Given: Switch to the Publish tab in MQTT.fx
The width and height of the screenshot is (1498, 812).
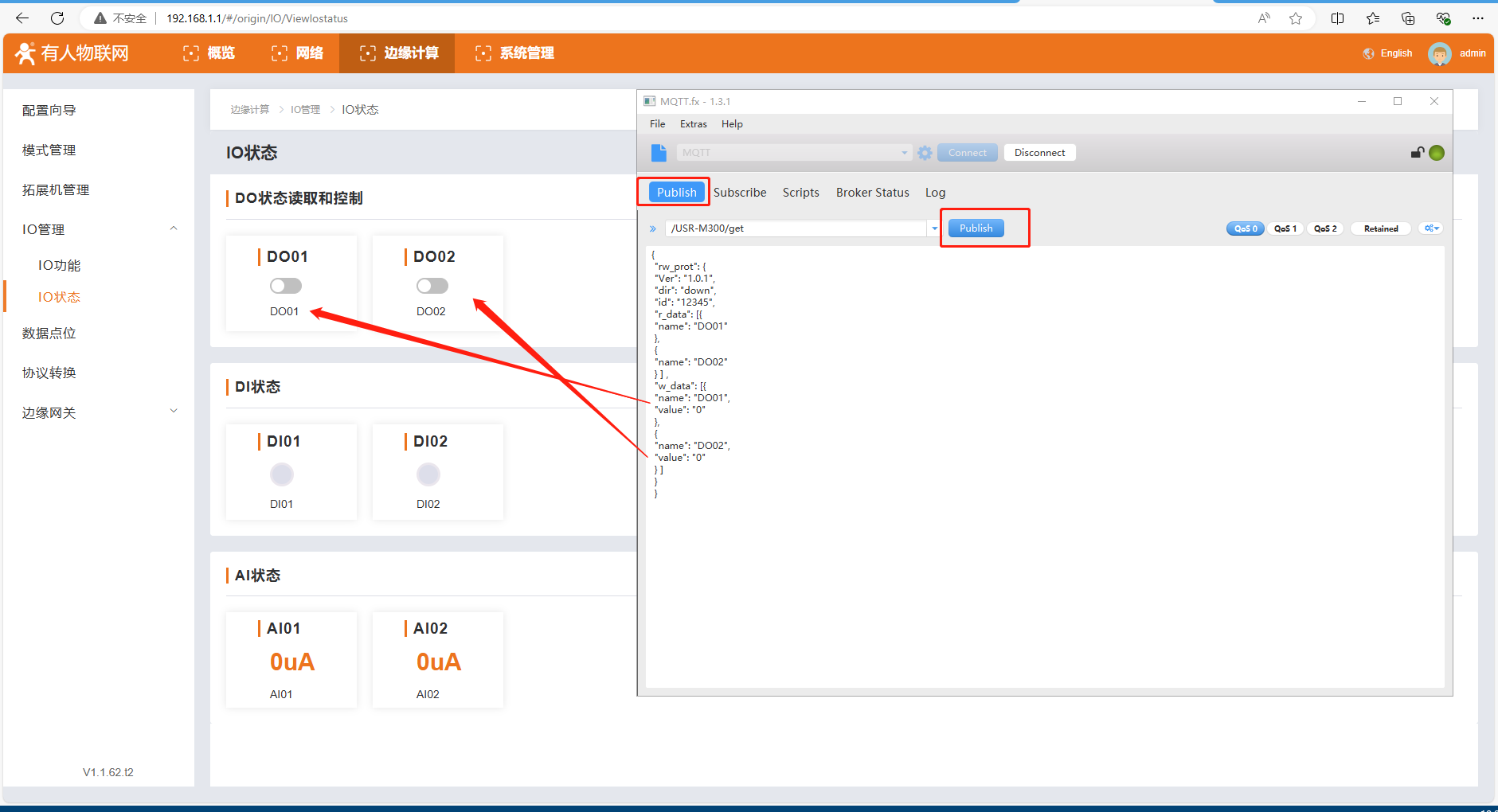Looking at the screenshot, I should coord(677,193).
